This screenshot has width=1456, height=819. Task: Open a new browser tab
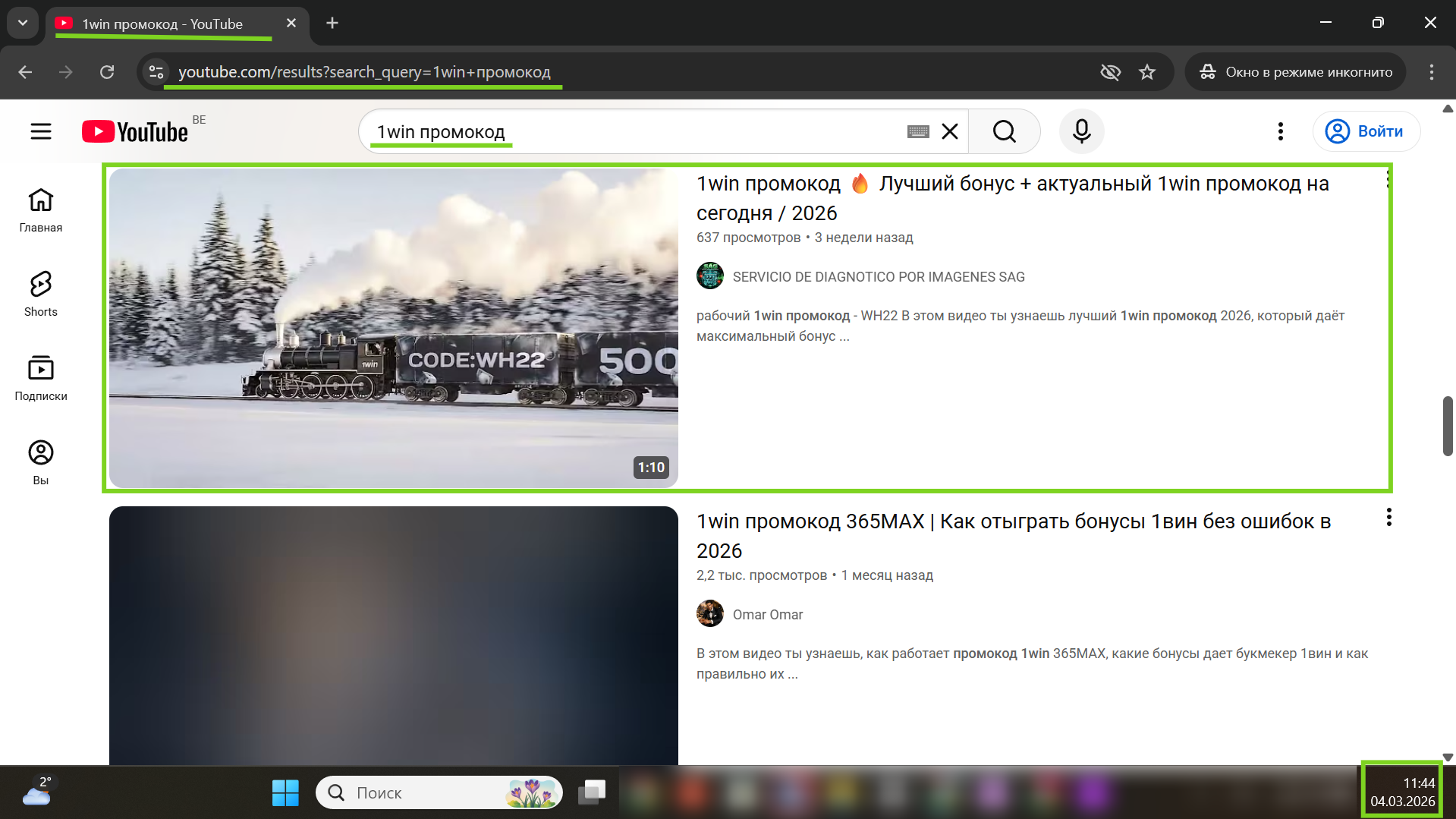pos(332,24)
